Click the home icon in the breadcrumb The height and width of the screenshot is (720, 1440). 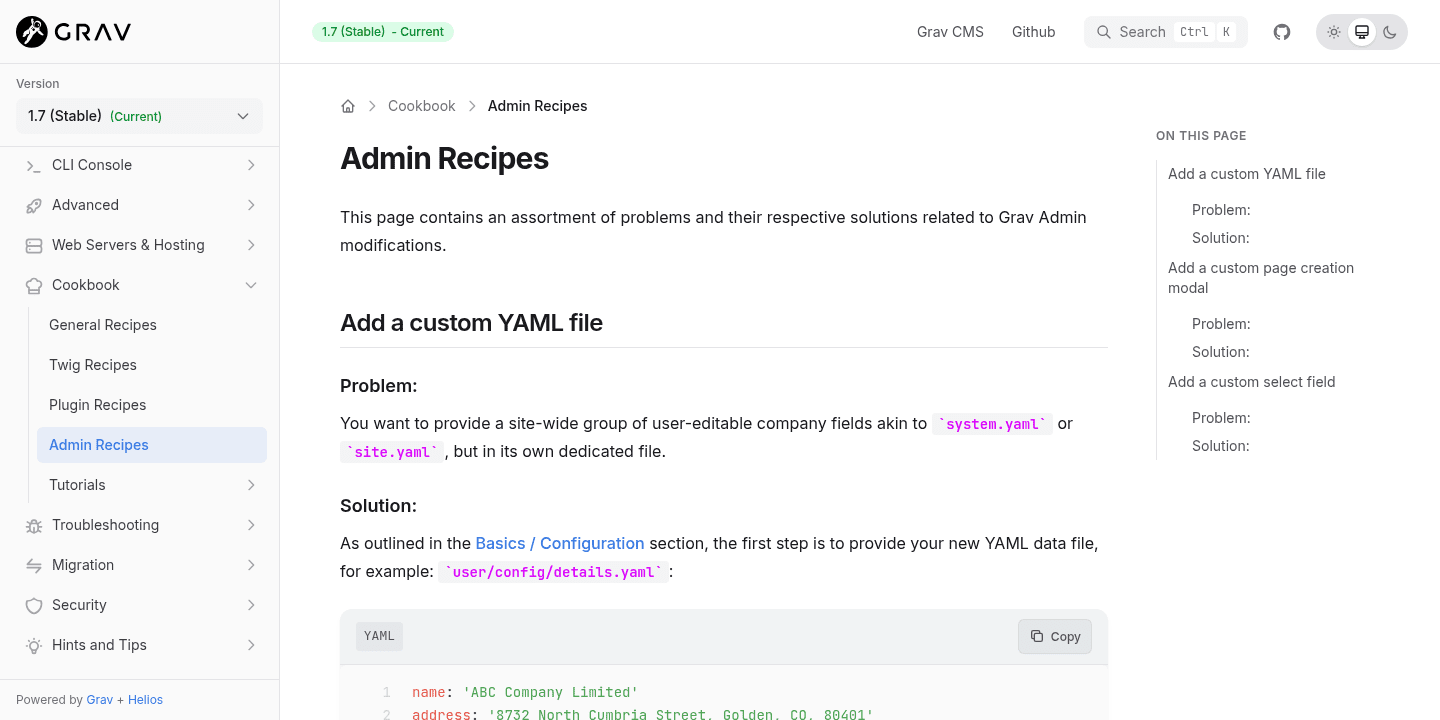click(x=347, y=105)
